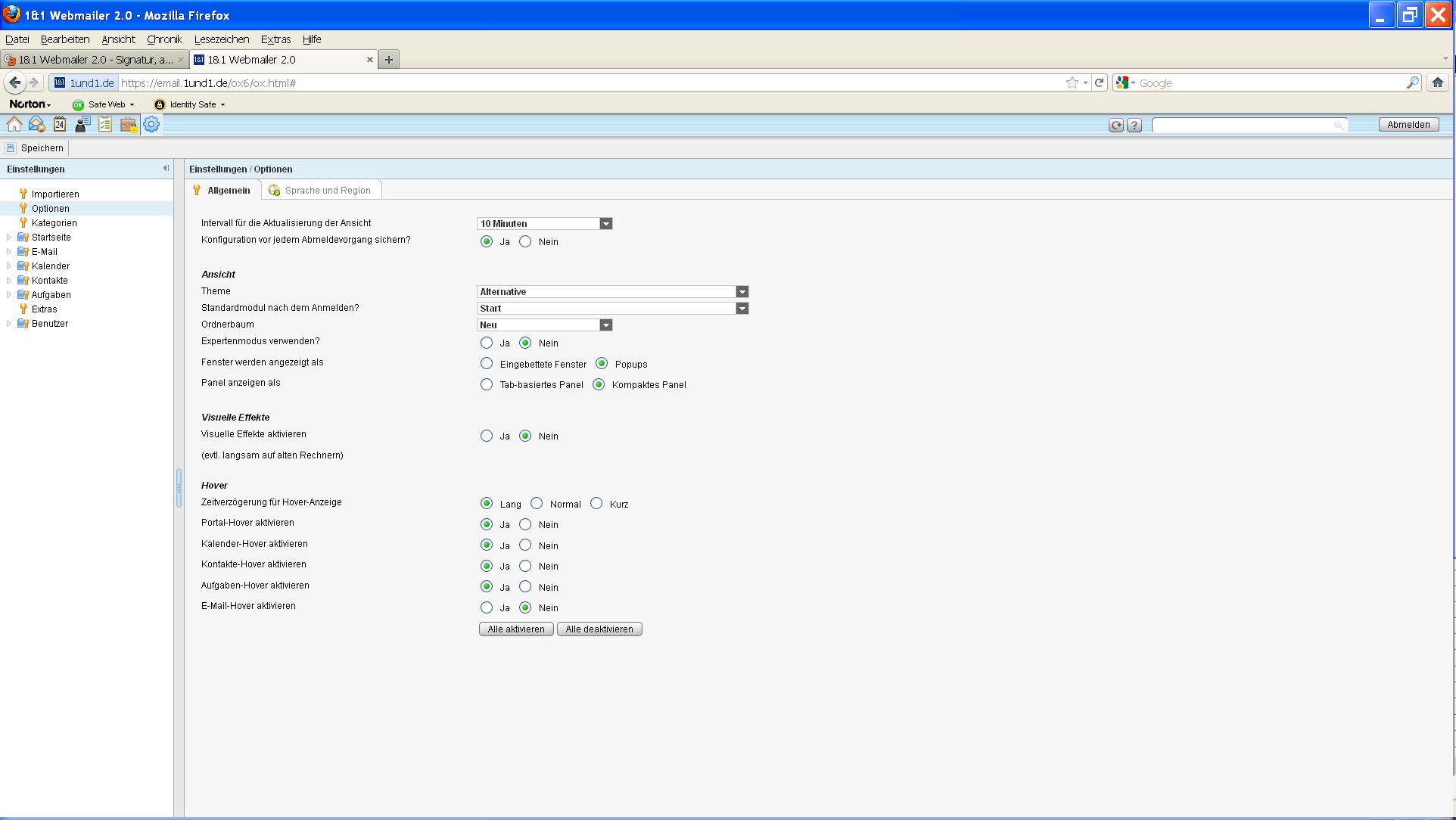Screen dimensions: 1456x820
Task: Expand the E-Mail tree node
Action: click(x=9, y=252)
